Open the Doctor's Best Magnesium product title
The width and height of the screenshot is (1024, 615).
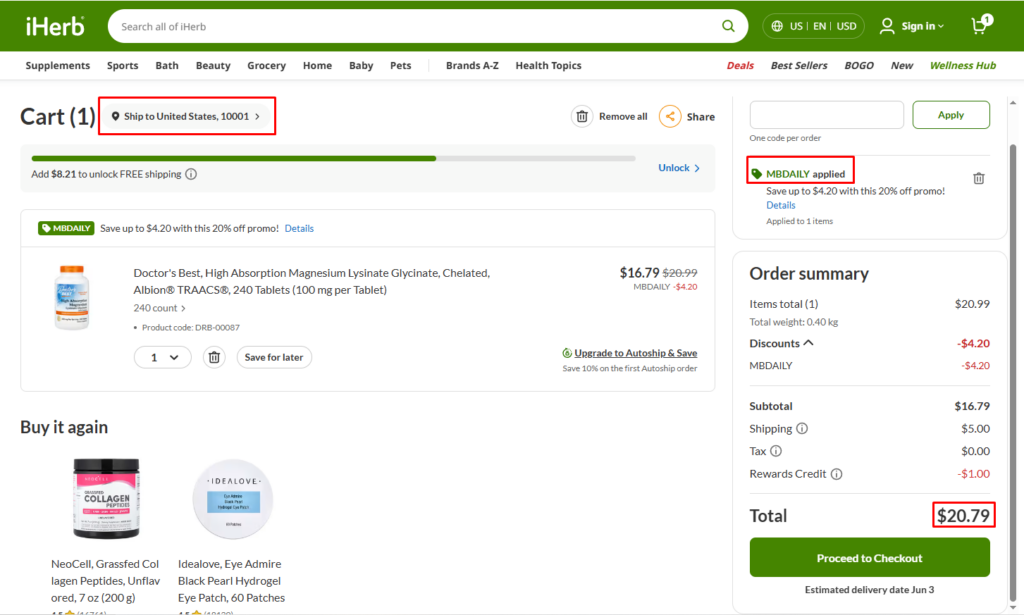[x=312, y=281]
